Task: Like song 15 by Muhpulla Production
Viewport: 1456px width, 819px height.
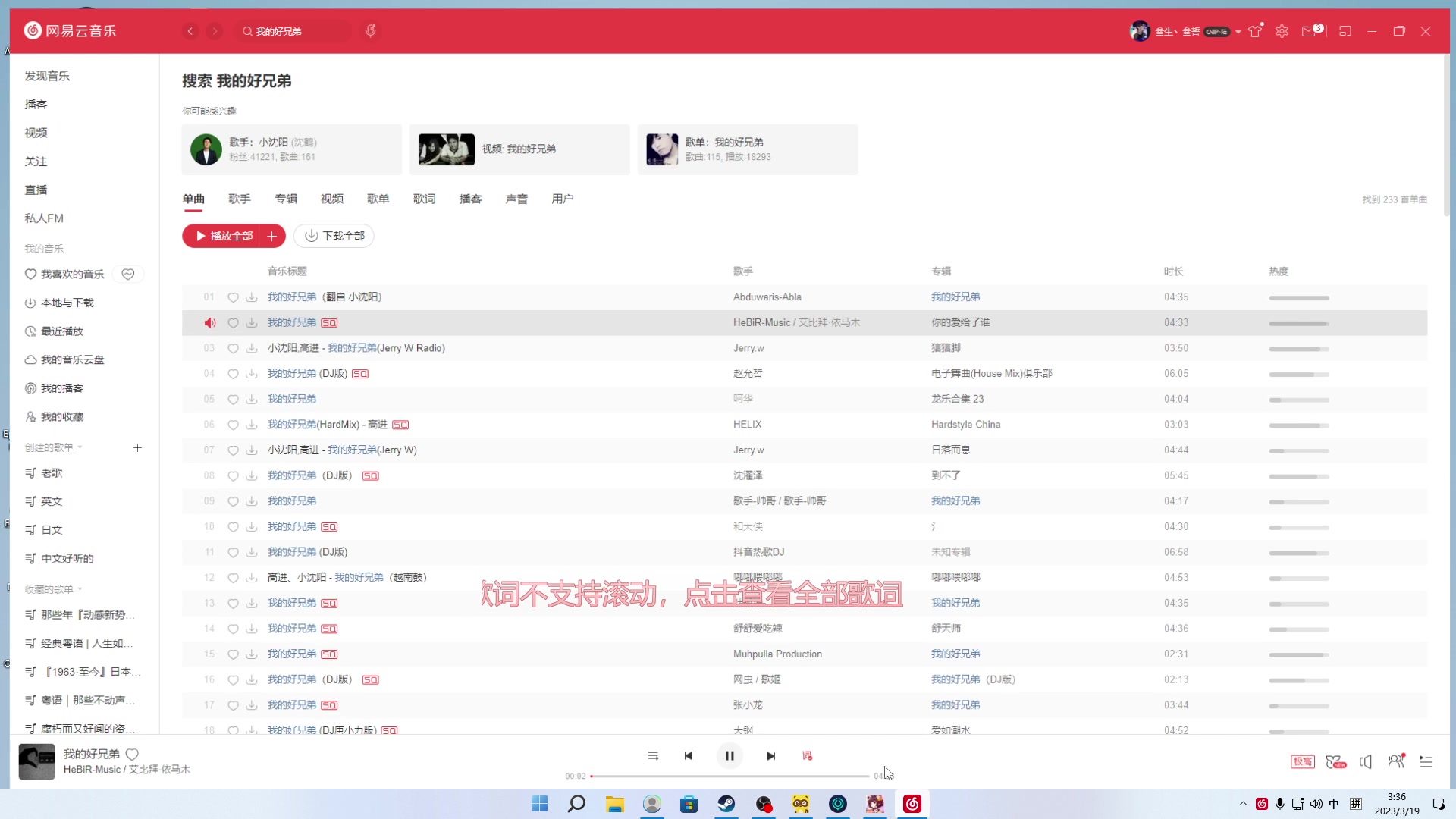Action: [x=233, y=654]
